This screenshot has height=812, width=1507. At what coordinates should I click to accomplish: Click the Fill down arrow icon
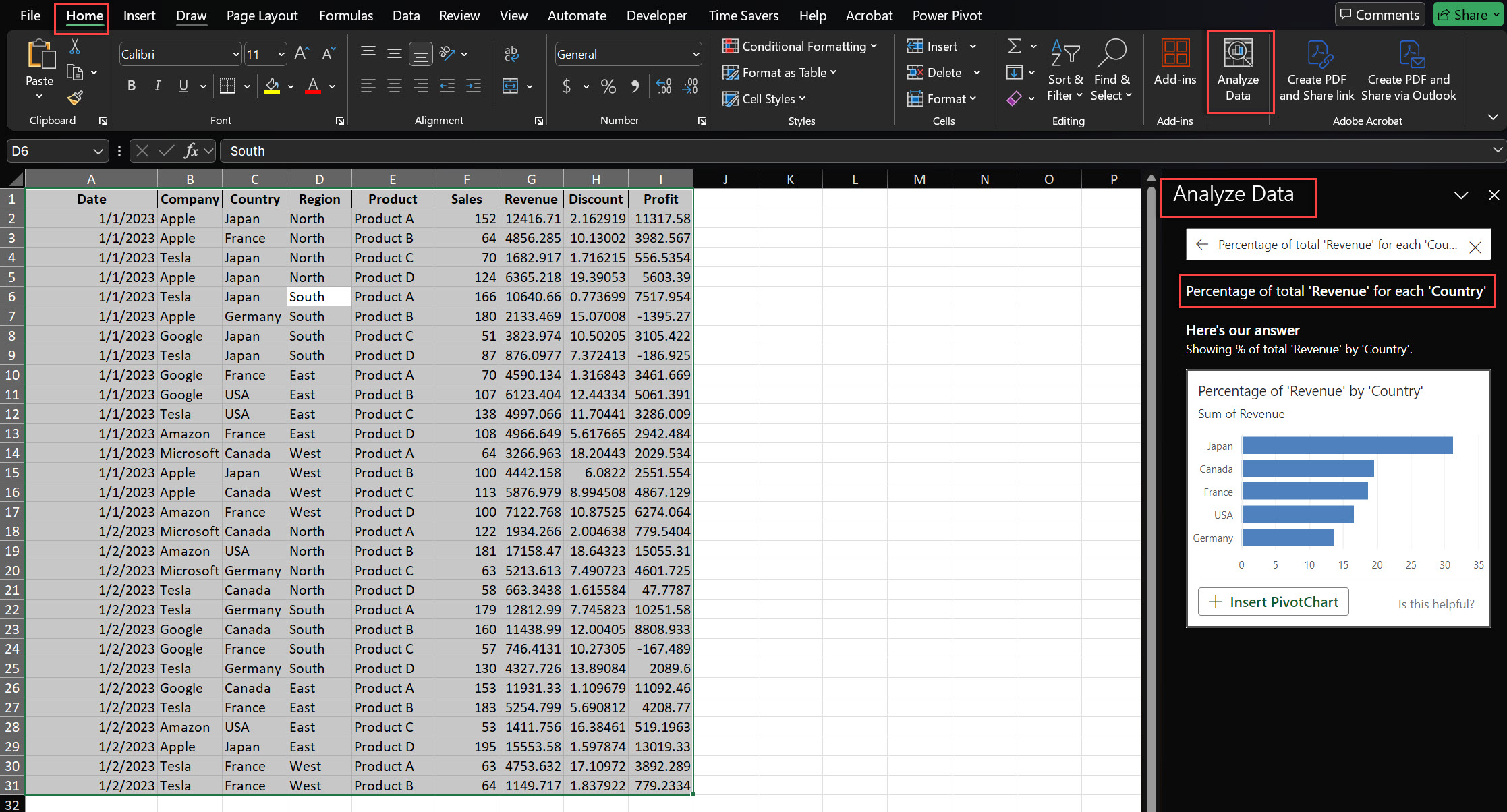coord(1014,72)
